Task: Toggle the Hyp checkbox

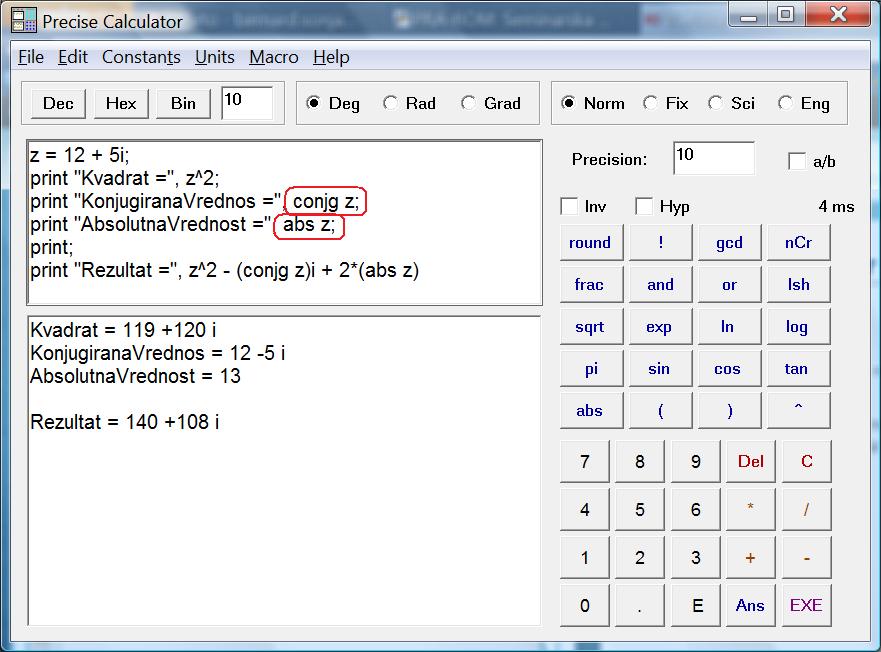Action: pyautogui.click(x=645, y=207)
